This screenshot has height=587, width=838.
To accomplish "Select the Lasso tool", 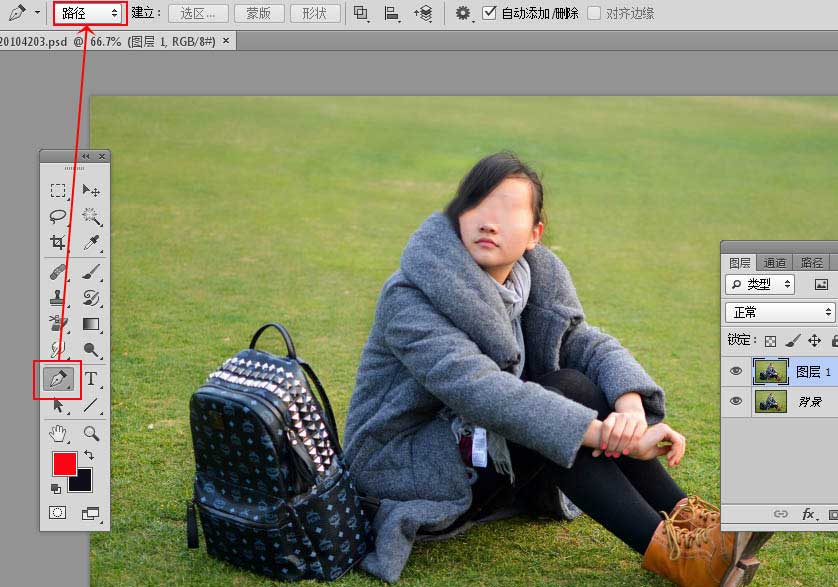I will tap(58, 216).
